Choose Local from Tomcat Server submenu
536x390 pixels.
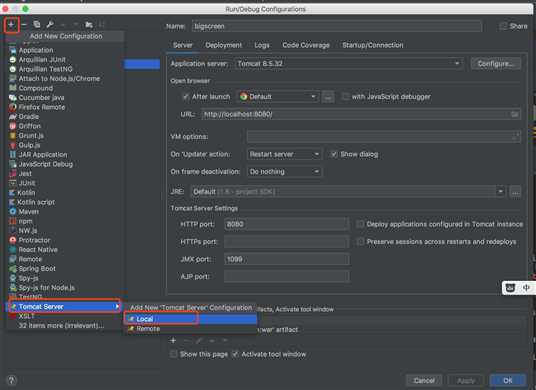coord(190,319)
